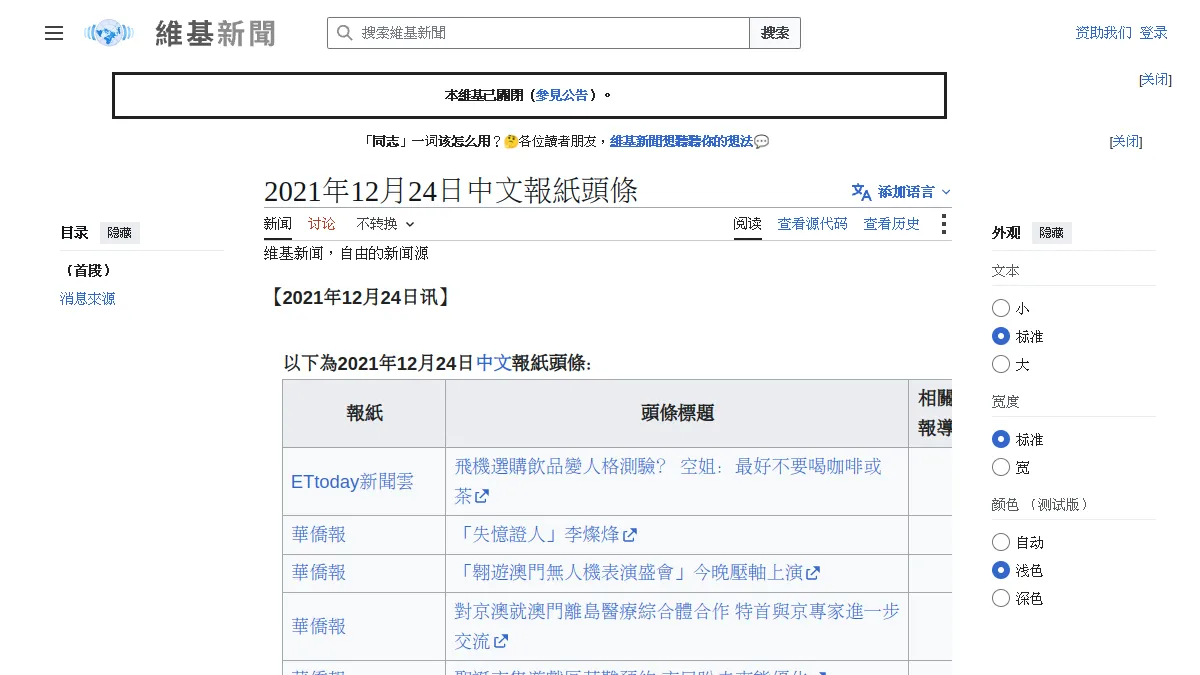This screenshot has height=675, width=1200.
Task: Click the magnifier icon in search box
Action: [345, 33]
